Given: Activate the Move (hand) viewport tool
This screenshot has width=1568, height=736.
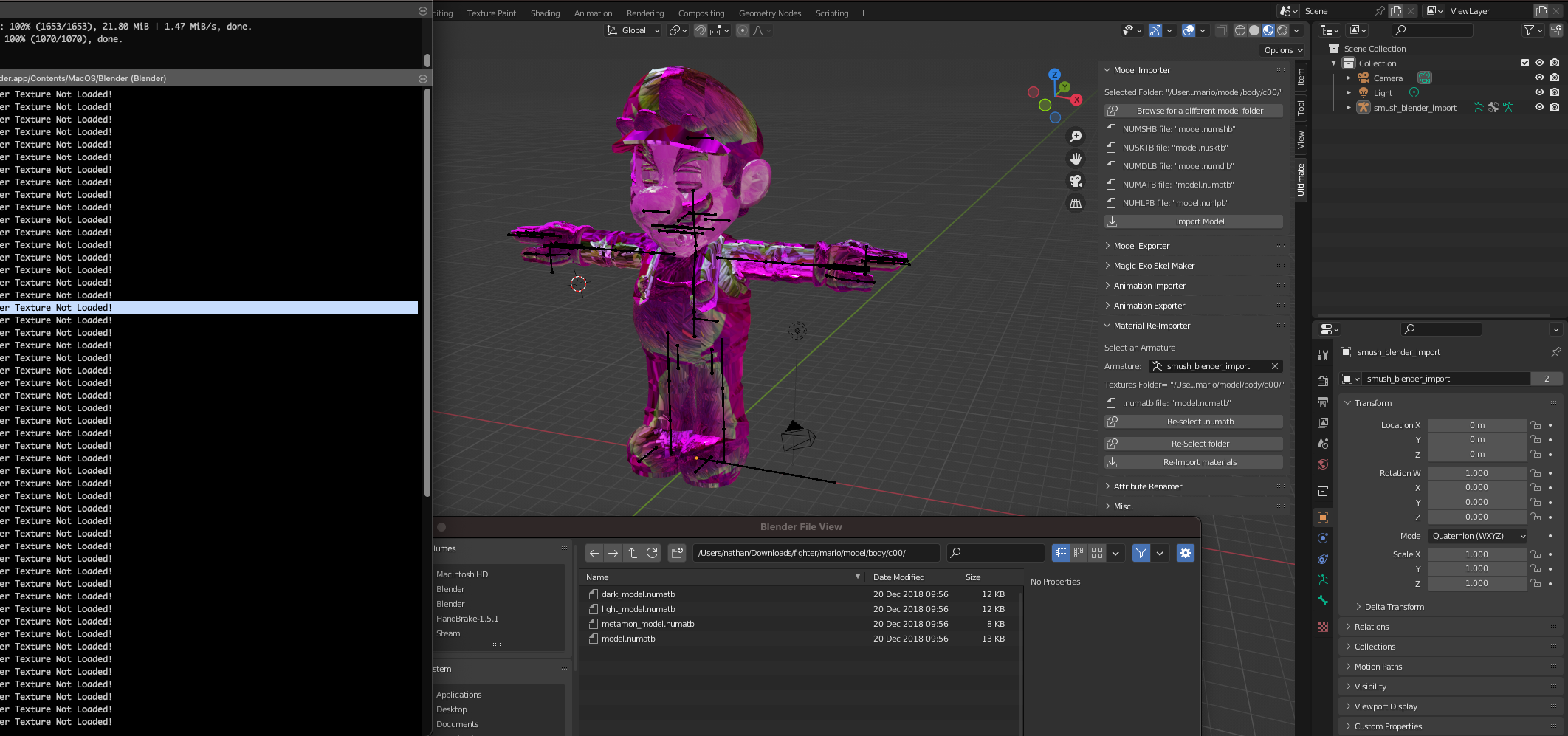Looking at the screenshot, I should 1076,159.
